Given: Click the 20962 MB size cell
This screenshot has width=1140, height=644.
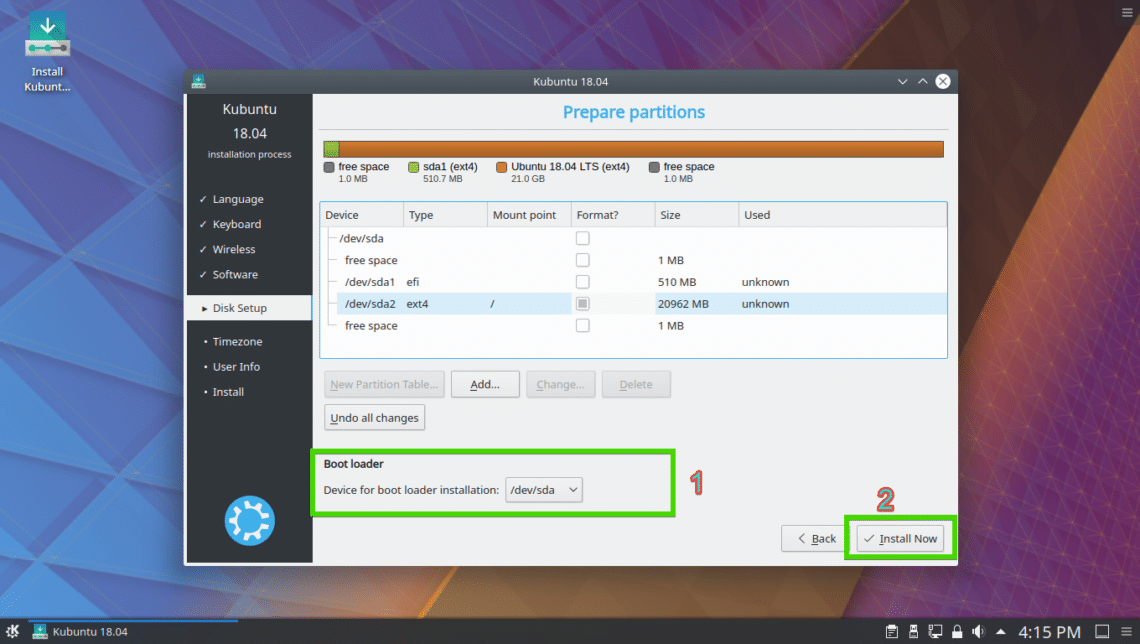Looking at the screenshot, I should coord(683,304).
